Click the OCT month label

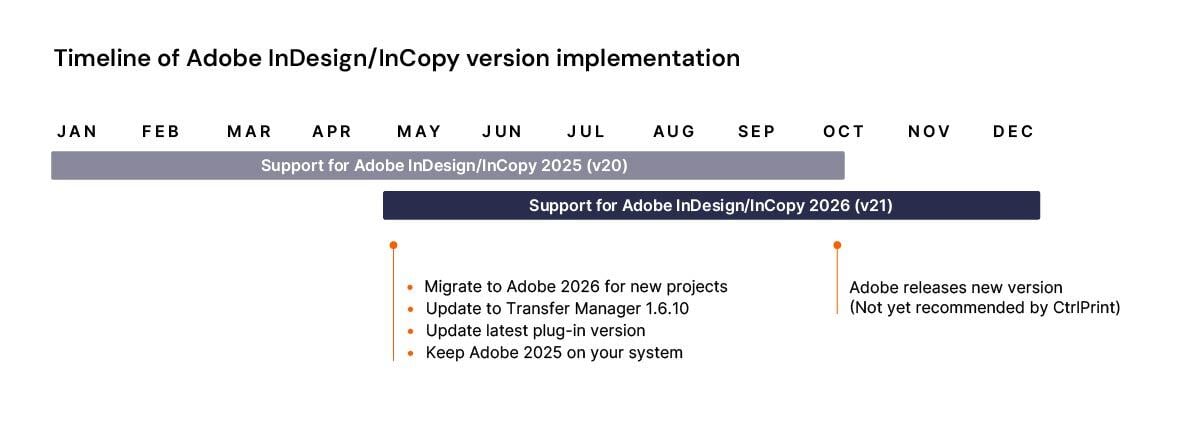[x=844, y=131]
